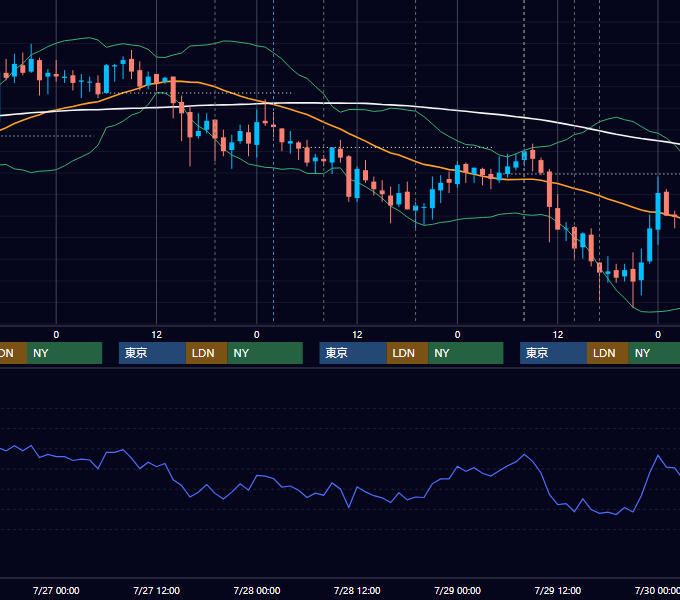The width and height of the screenshot is (680, 600).
Task: Click the 7/27 12:00 date axis label
Action: 156,590
